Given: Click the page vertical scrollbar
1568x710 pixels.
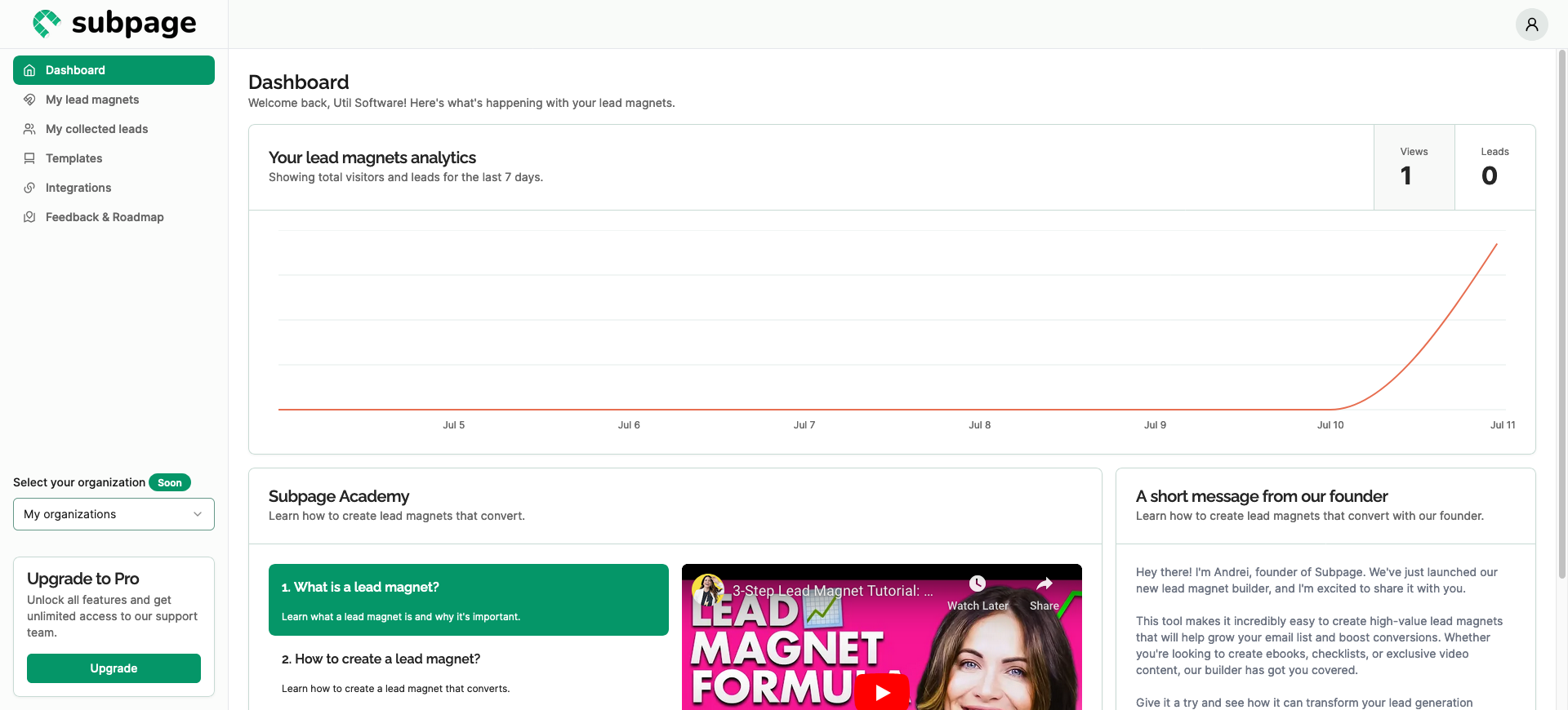Looking at the screenshot, I should coord(1562,314).
